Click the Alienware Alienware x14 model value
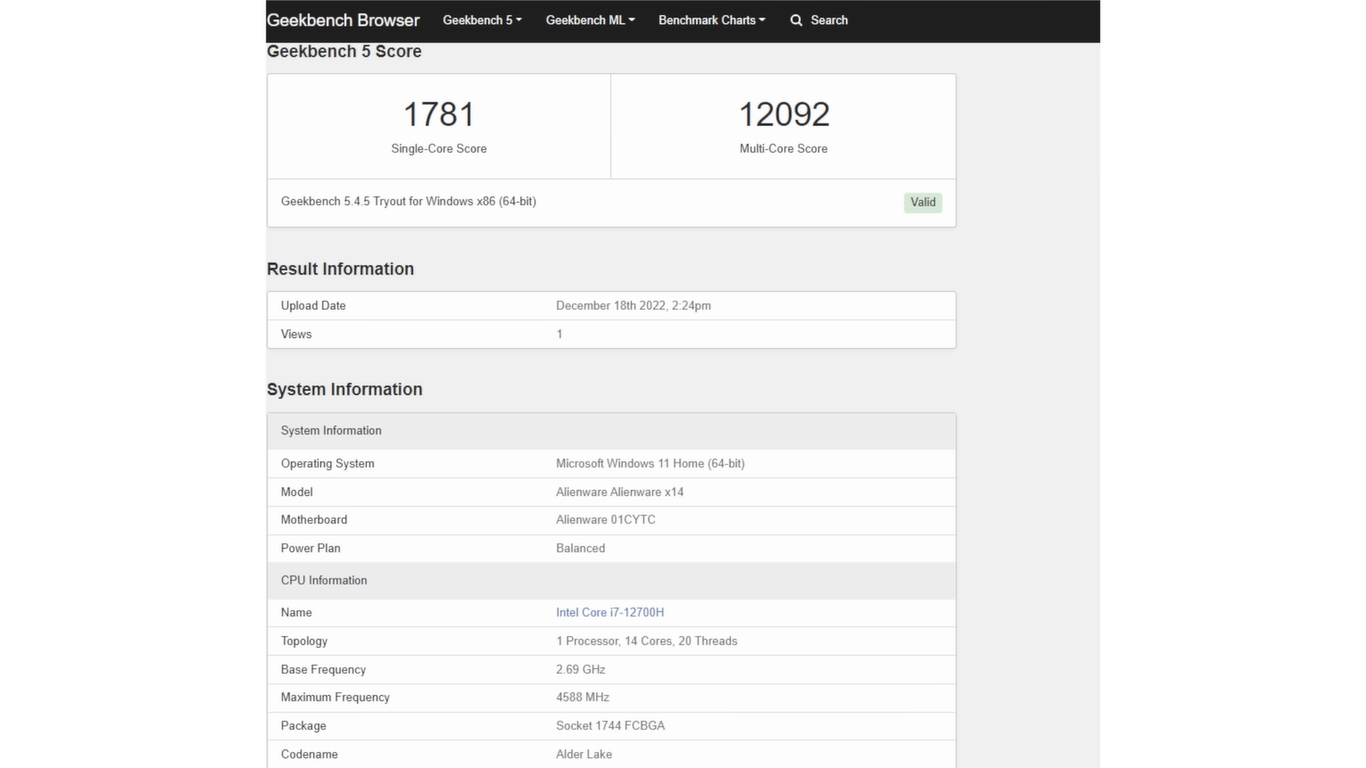The height and width of the screenshot is (768, 1366). tap(619, 492)
